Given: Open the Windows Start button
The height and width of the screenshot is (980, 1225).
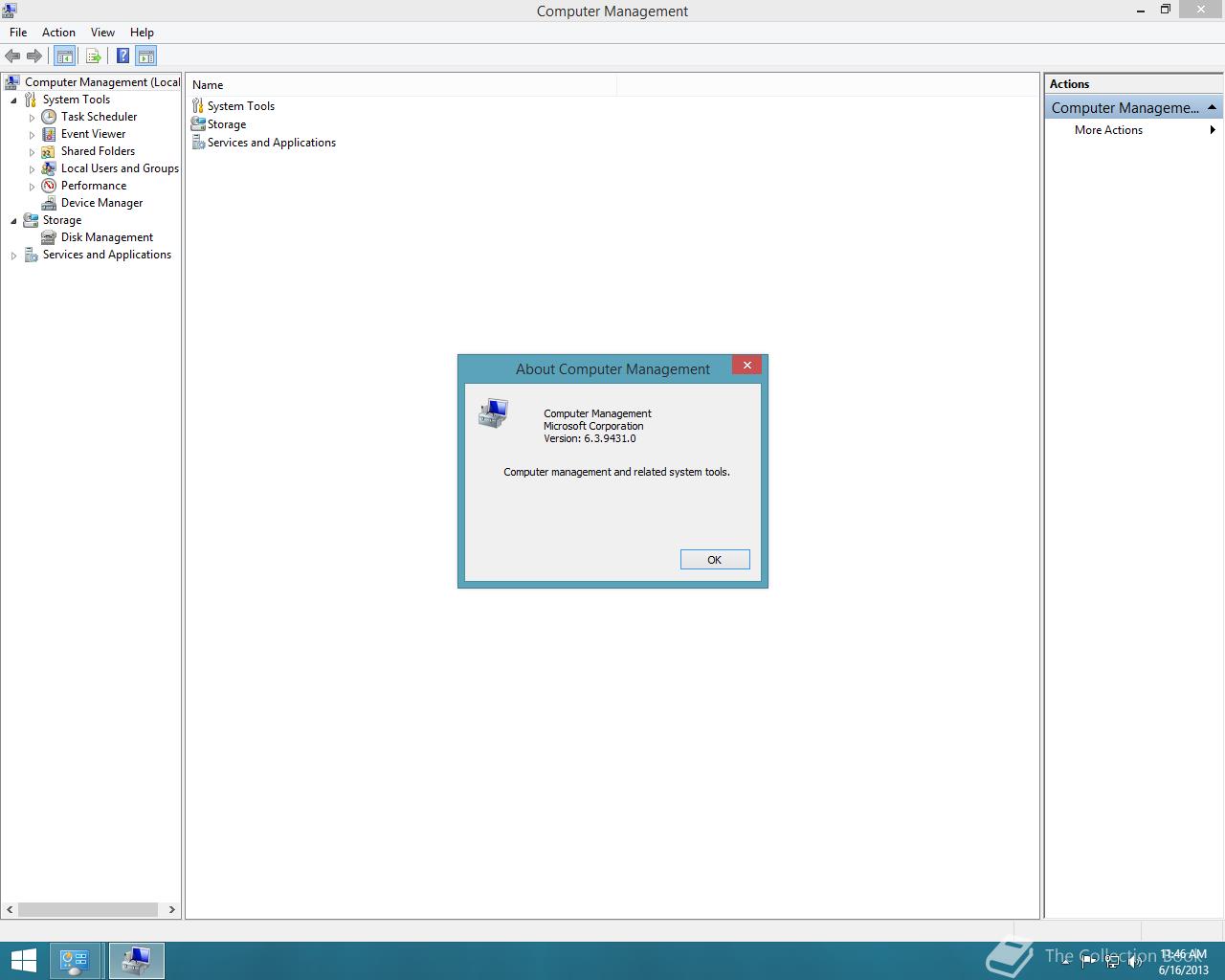Looking at the screenshot, I should 23,961.
